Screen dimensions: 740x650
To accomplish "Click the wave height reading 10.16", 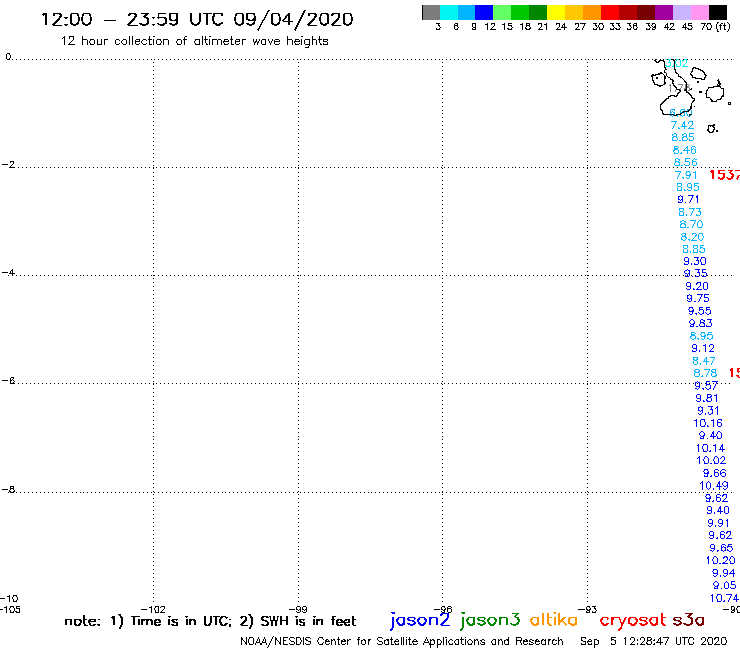I will 708,423.
